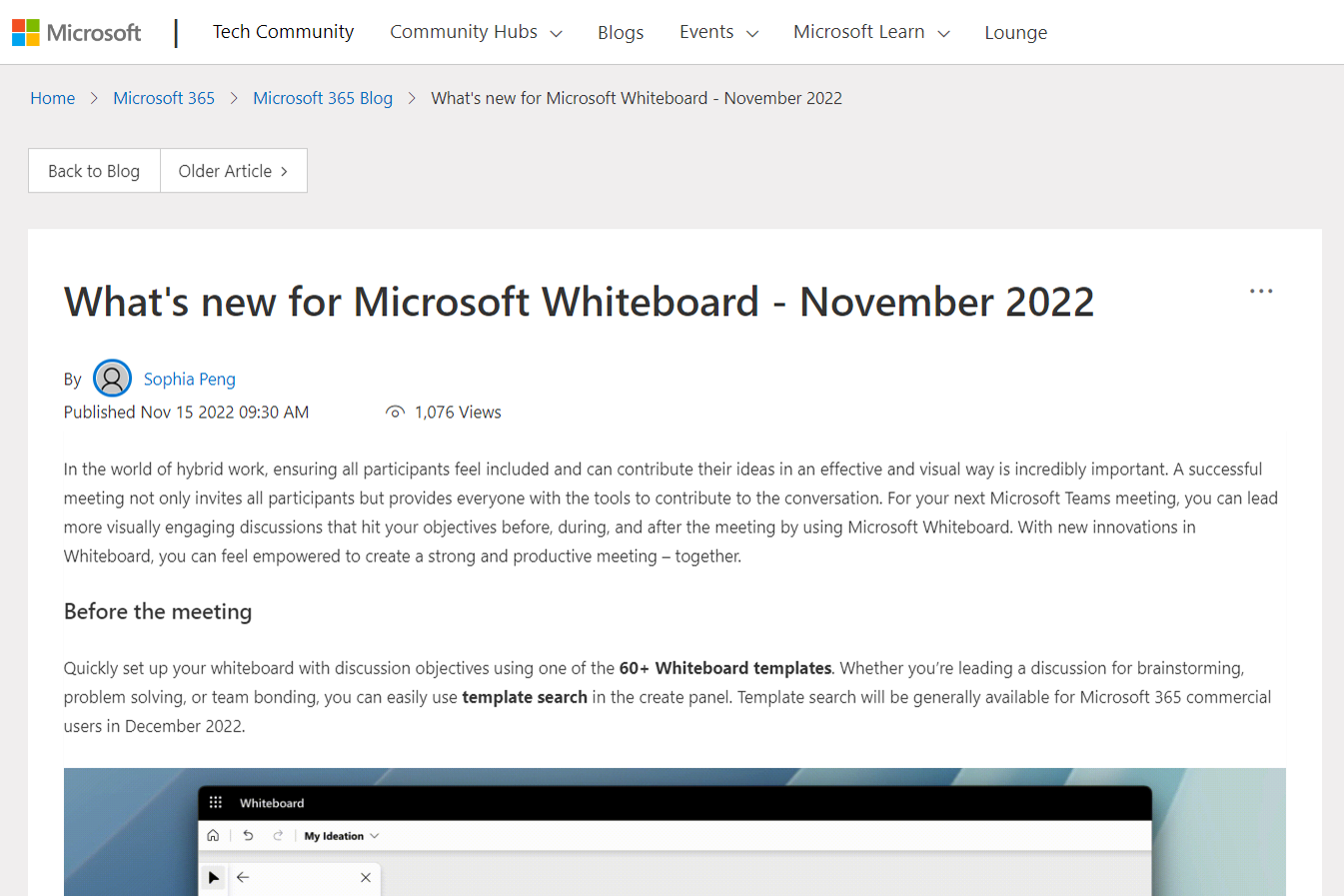Click the views eye icon

point(395,412)
